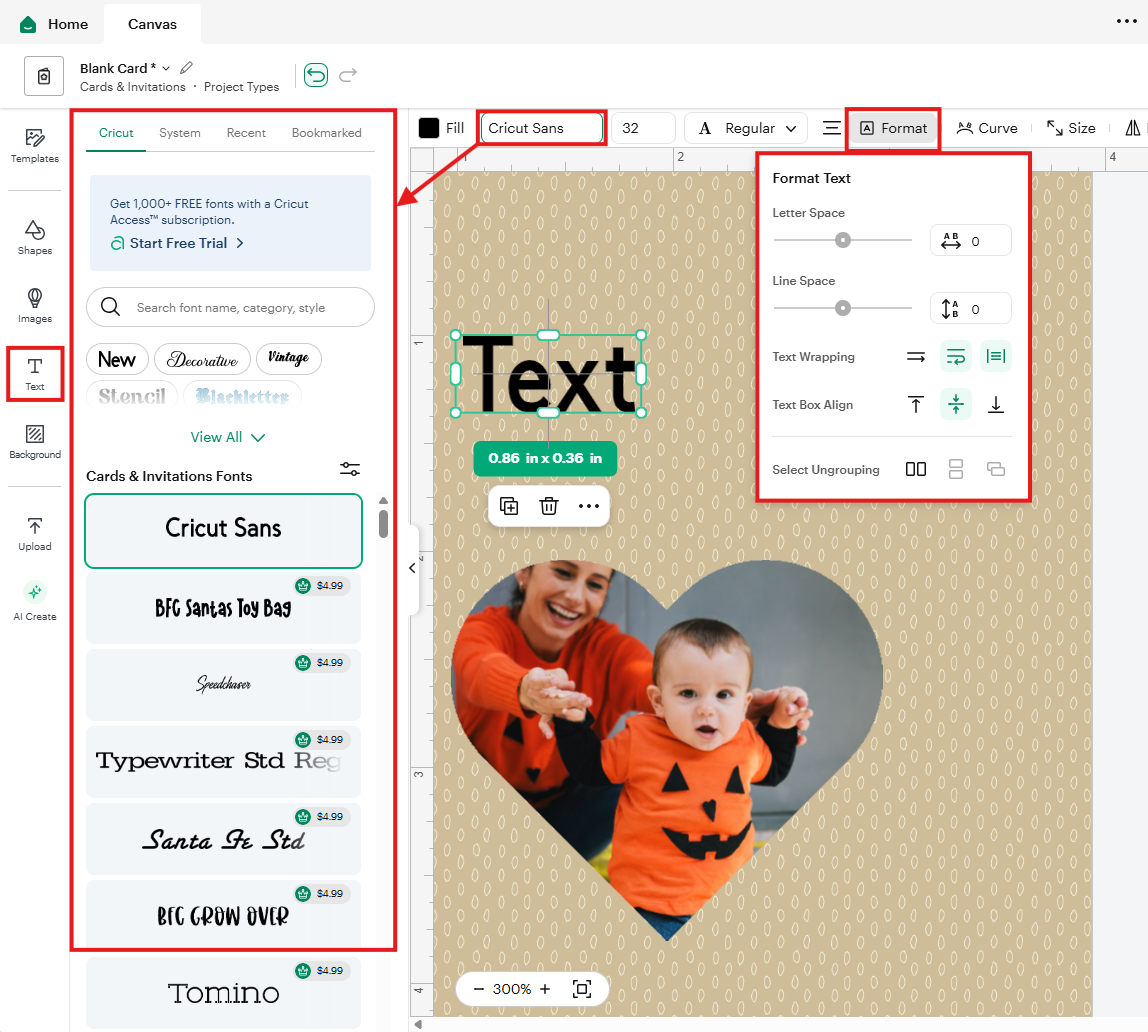Set text wrapping to no wrap
The width and height of the screenshot is (1148, 1032).
click(x=916, y=356)
